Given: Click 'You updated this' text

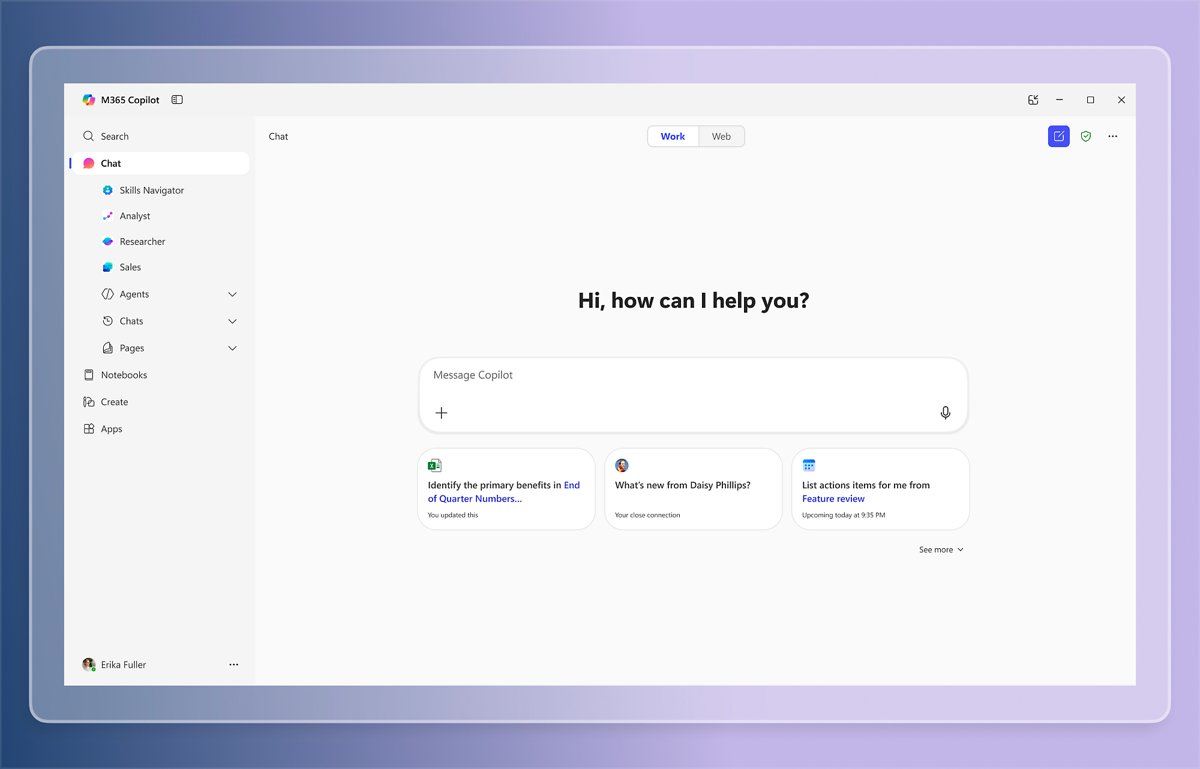Looking at the screenshot, I should pyautogui.click(x=453, y=515).
